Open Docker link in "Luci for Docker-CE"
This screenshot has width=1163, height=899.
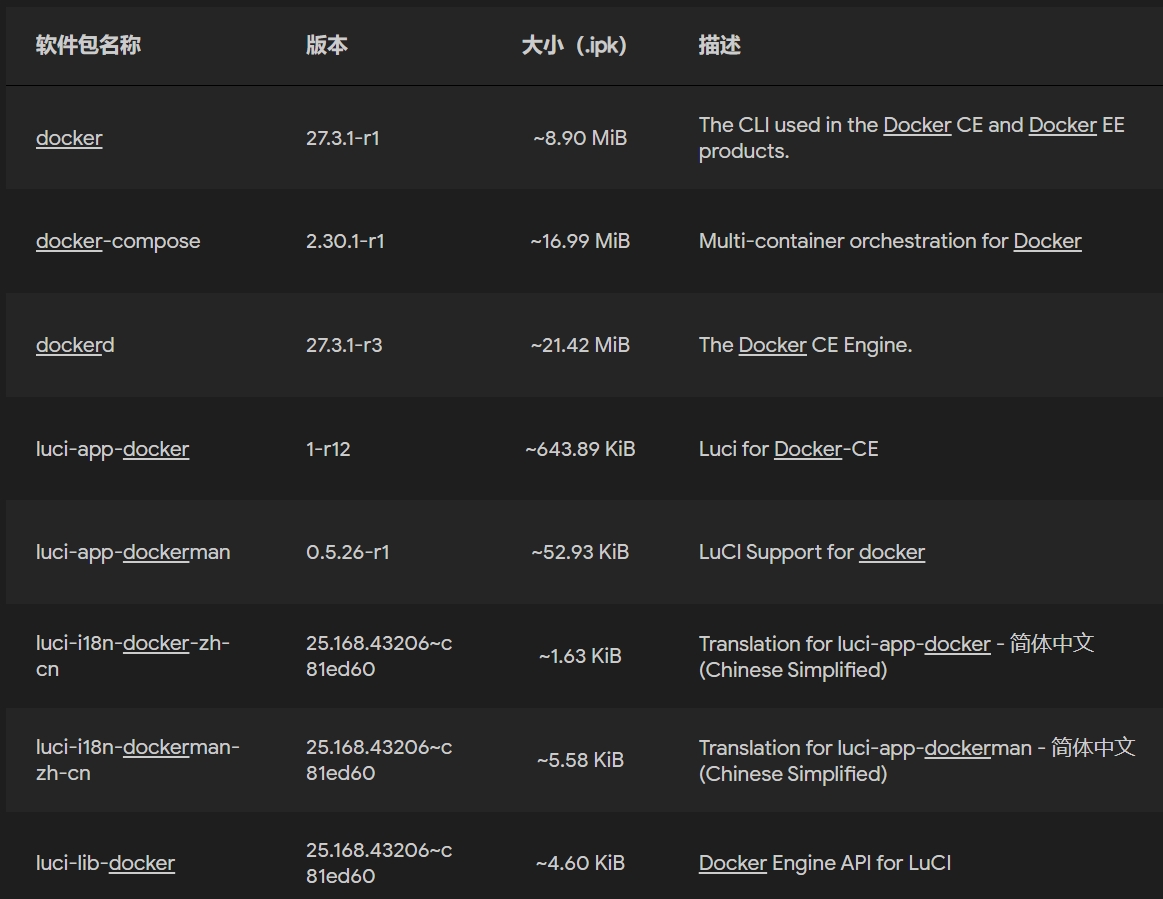807,449
